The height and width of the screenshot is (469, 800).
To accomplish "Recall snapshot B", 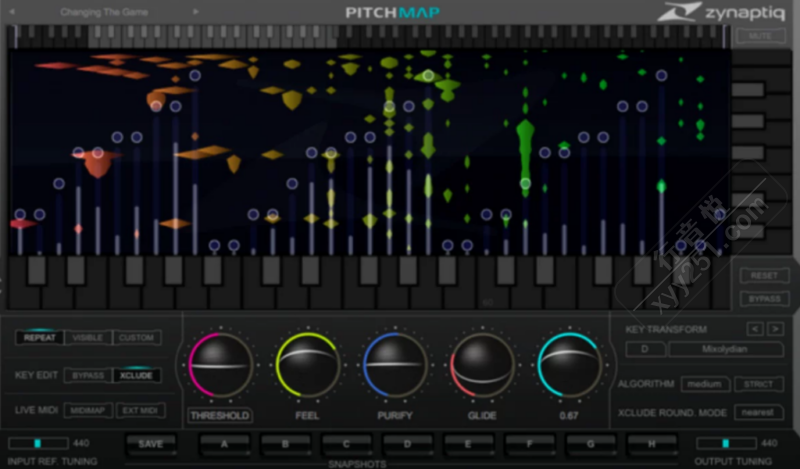I will coord(285,444).
